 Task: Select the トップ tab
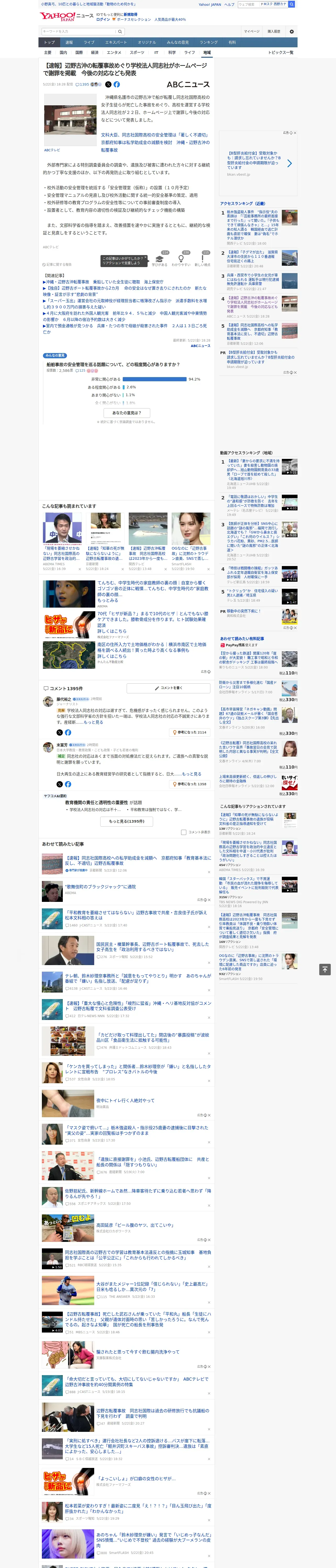(x=49, y=43)
